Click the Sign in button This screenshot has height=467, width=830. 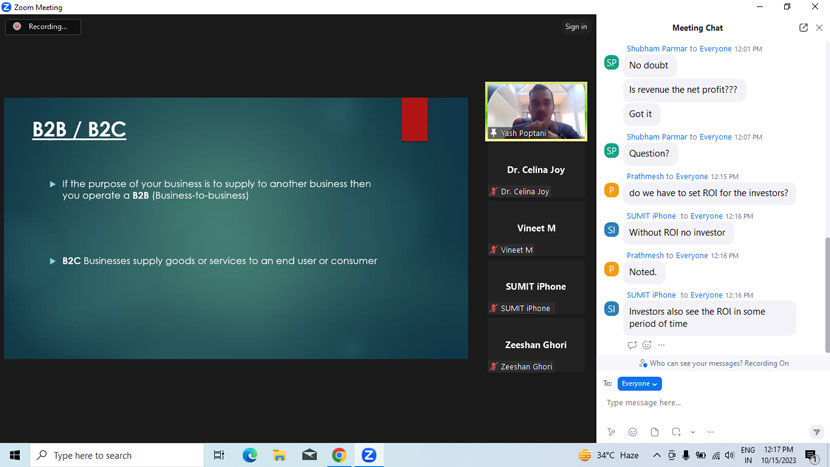[x=576, y=27]
